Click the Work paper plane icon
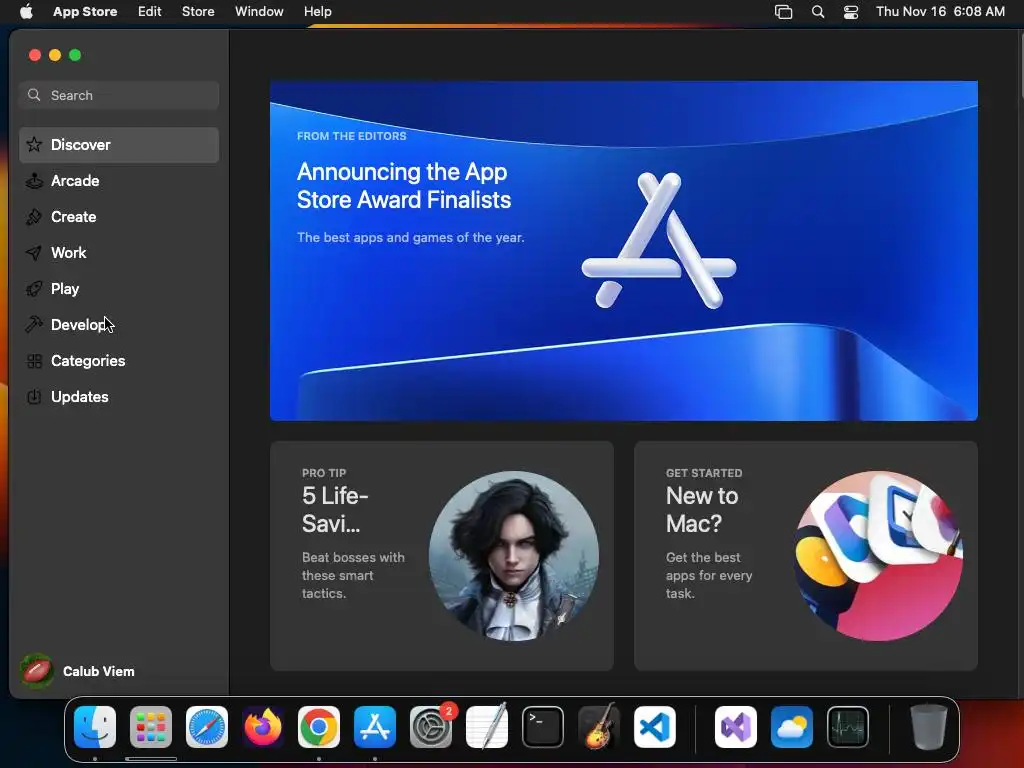 coord(34,253)
